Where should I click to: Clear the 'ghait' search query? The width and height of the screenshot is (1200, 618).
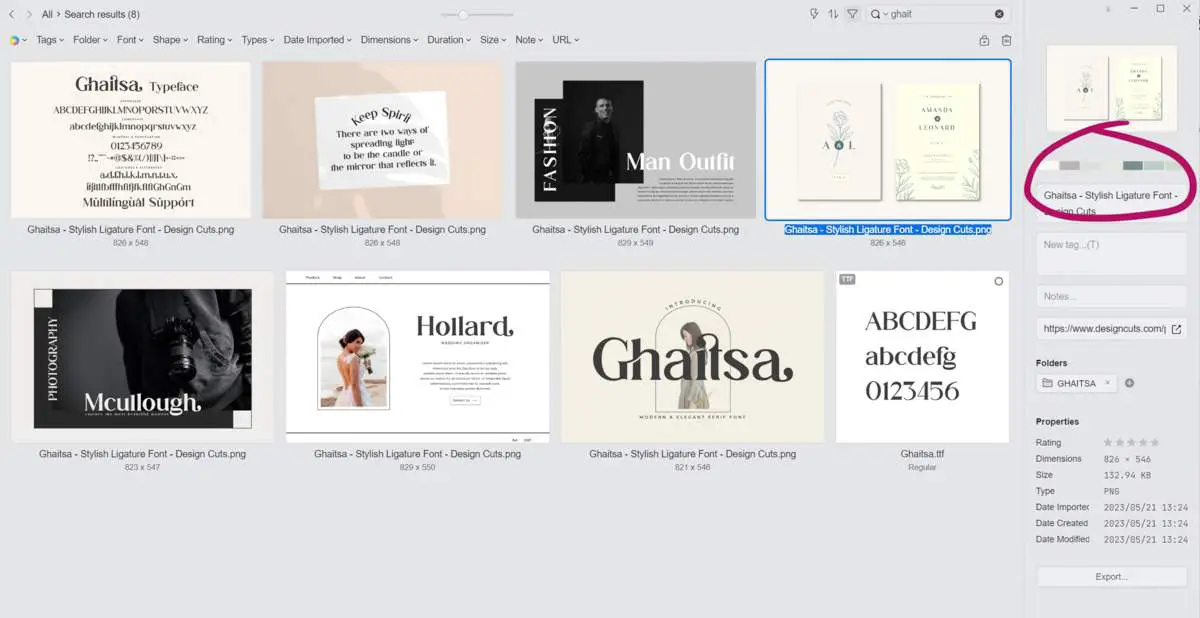coord(999,14)
